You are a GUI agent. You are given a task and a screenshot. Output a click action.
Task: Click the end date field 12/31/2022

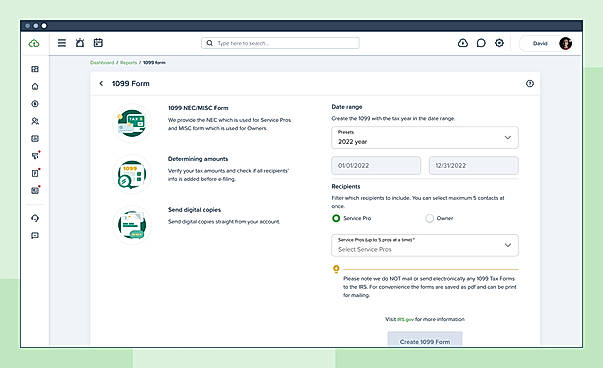[x=473, y=166]
